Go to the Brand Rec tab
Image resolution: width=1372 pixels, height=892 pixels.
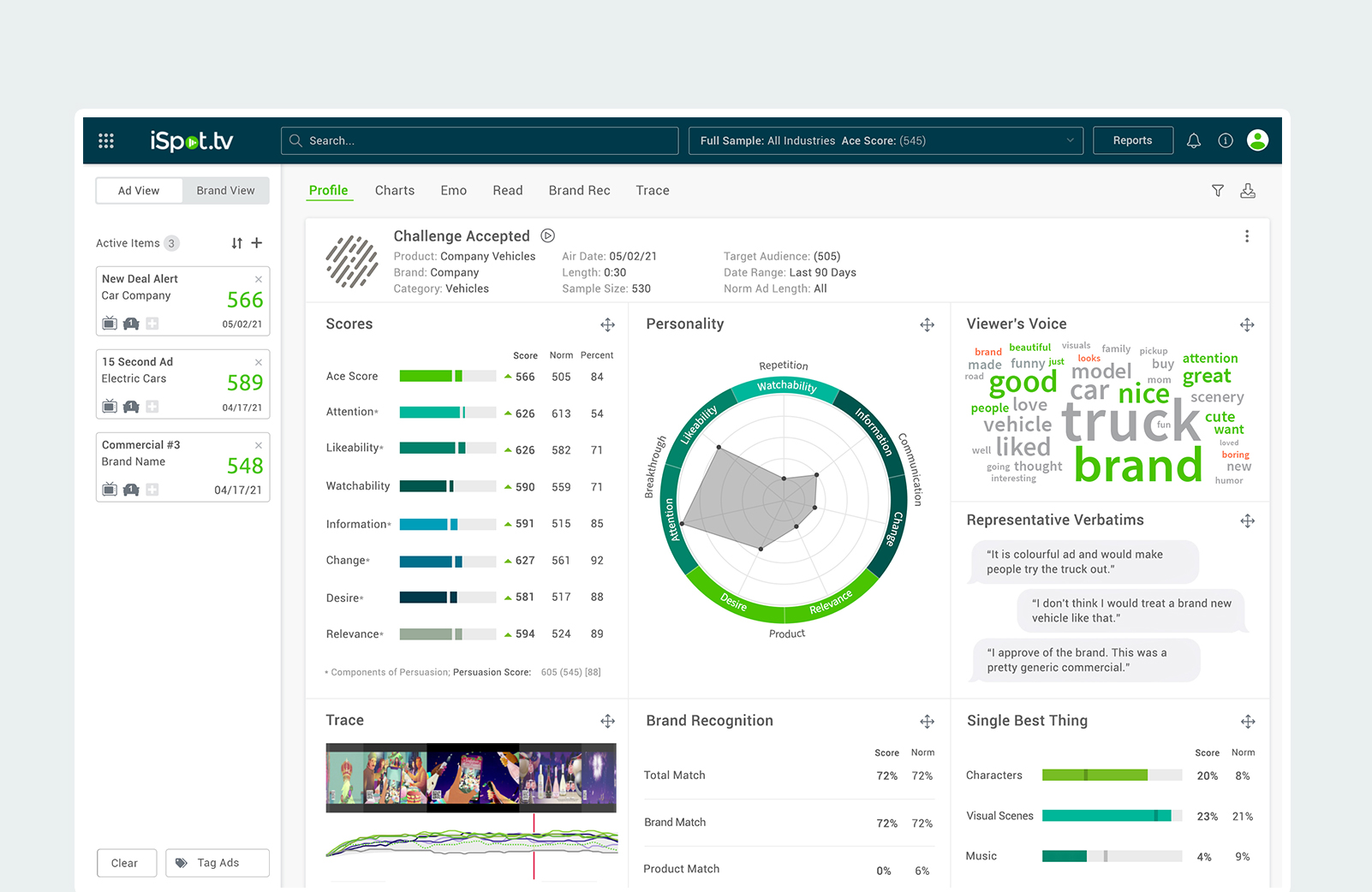coord(579,191)
